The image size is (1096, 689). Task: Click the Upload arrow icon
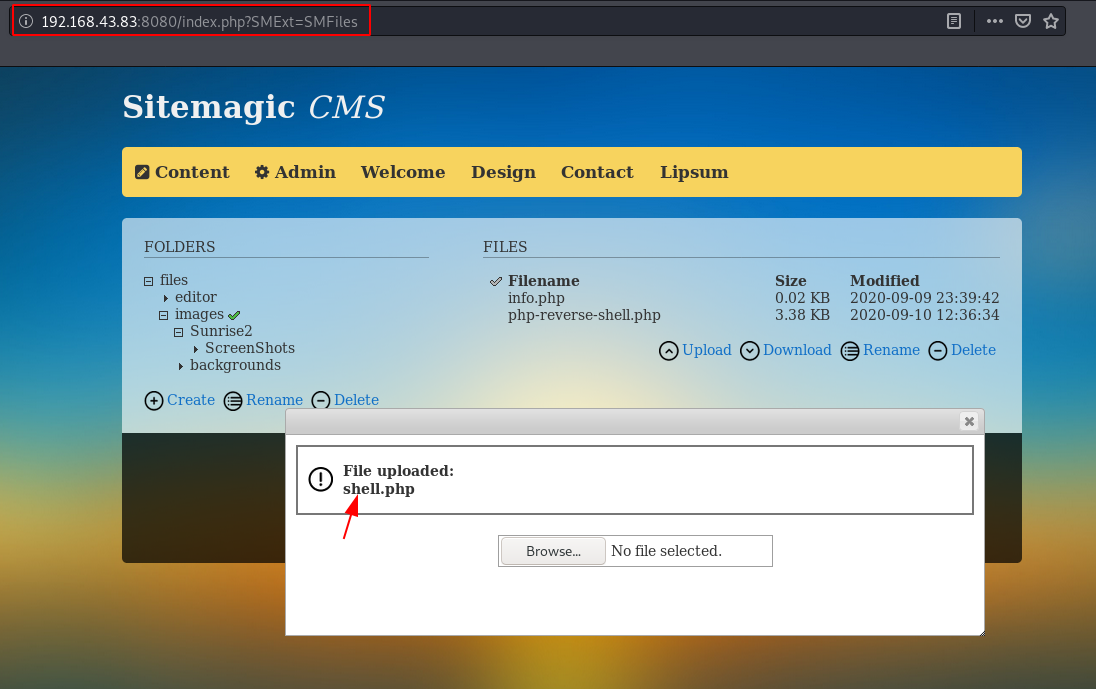(x=668, y=351)
